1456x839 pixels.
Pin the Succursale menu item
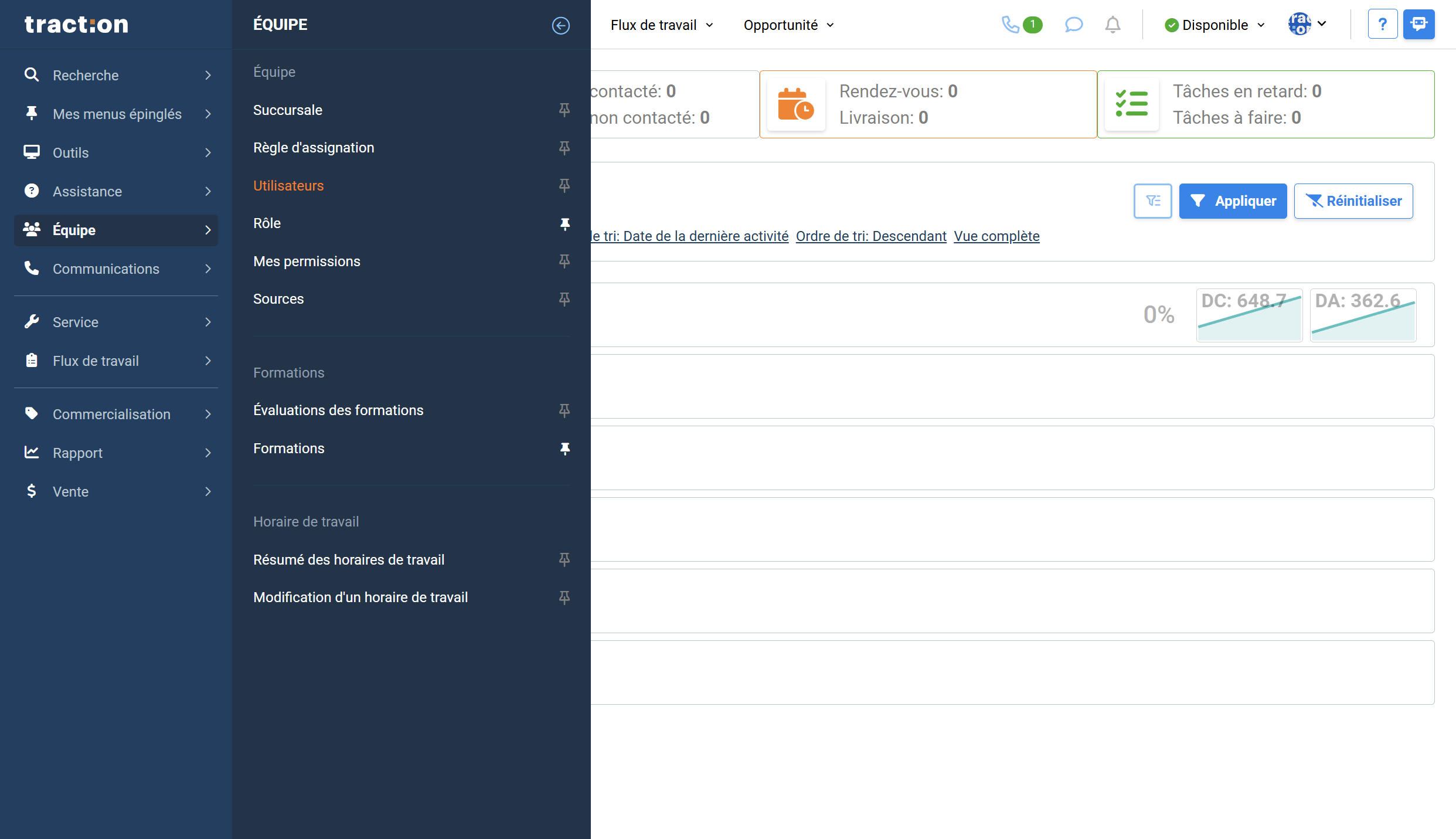pyautogui.click(x=564, y=110)
